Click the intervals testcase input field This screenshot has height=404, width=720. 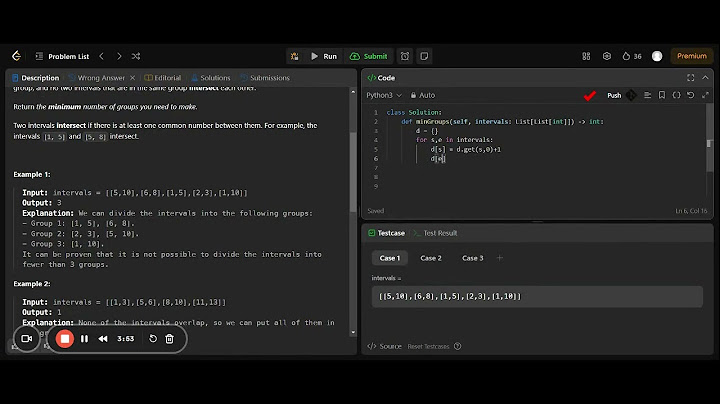pyautogui.click(x=537, y=297)
